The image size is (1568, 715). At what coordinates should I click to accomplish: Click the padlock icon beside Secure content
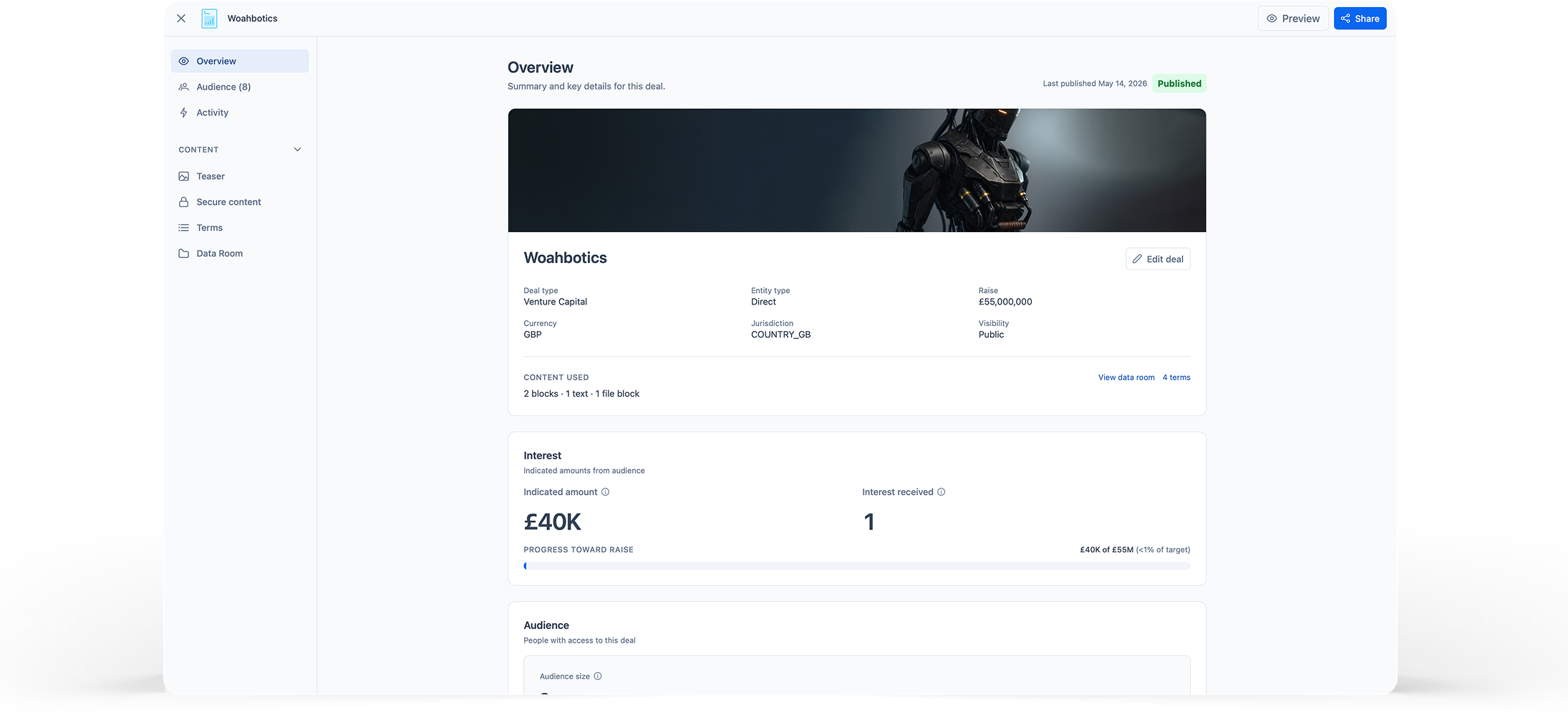184,202
